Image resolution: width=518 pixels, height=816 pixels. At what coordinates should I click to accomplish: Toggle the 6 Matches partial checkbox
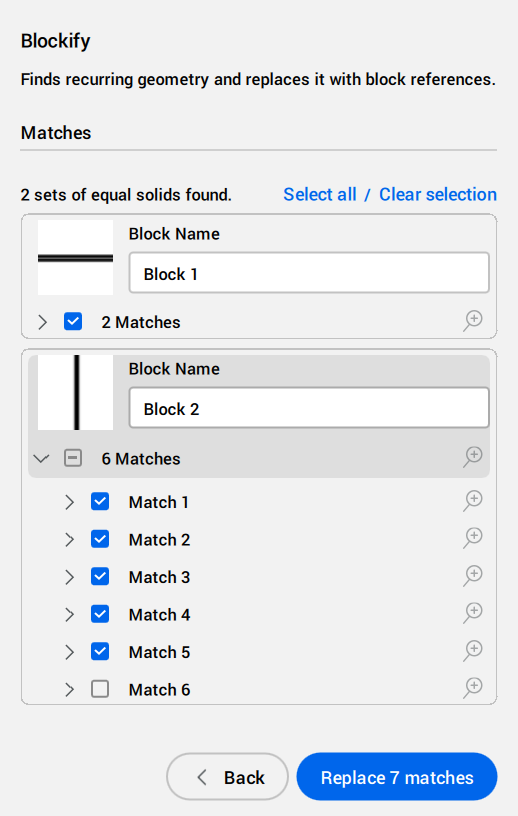pyautogui.click(x=73, y=458)
